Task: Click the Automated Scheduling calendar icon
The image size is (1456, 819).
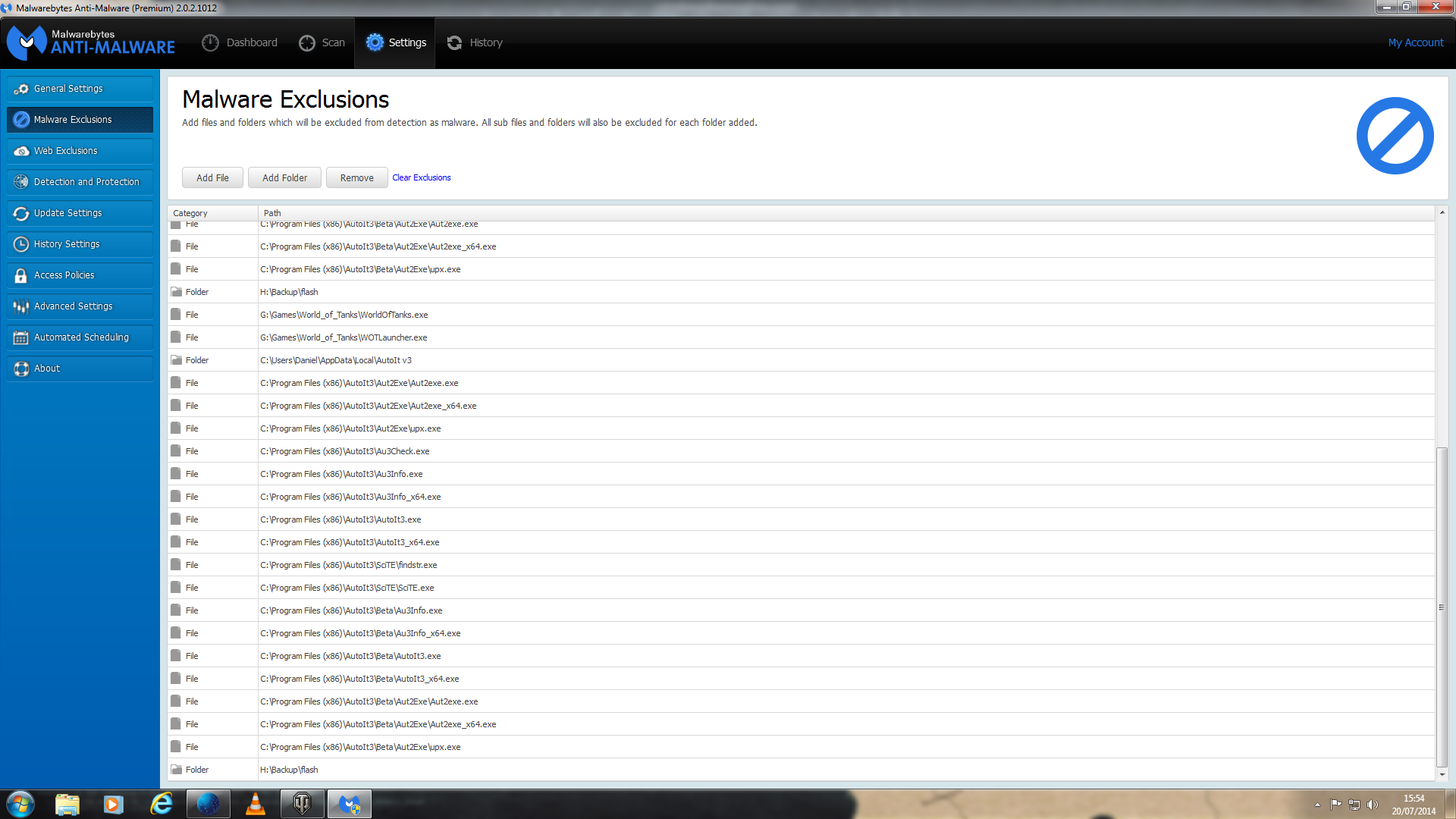Action: click(x=21, y=337)
